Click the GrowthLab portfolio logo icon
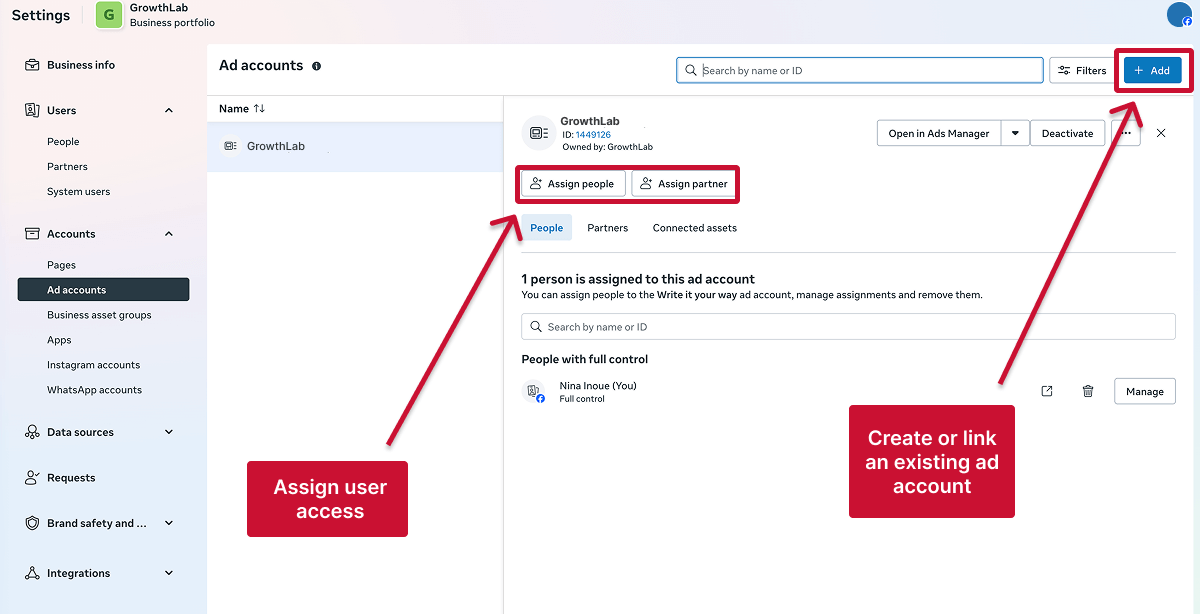1200x616 pixels. point(108,15)
